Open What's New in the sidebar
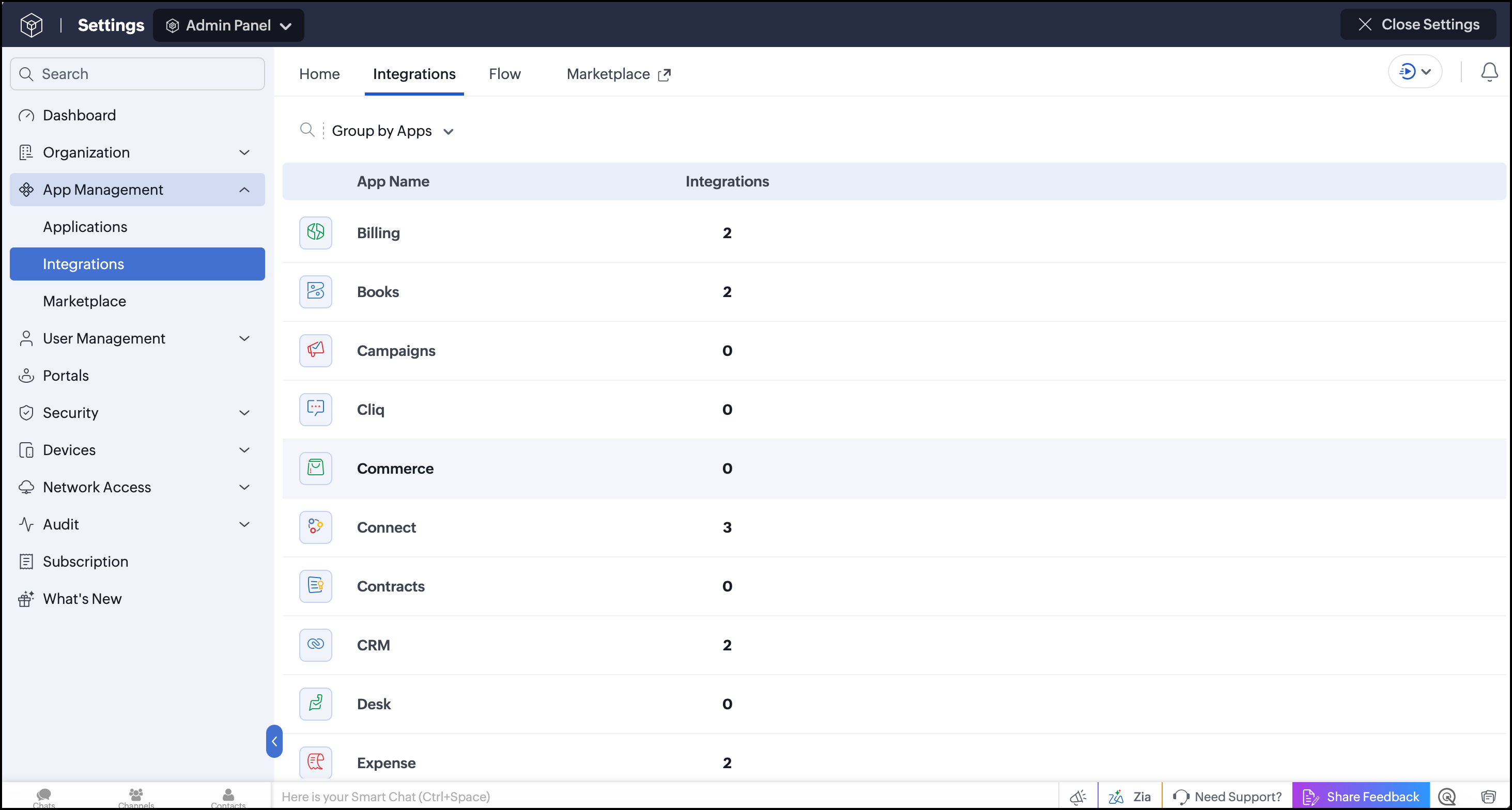Image resolution: width=1512 pixels, height=810 pixels. click(137, 599)
